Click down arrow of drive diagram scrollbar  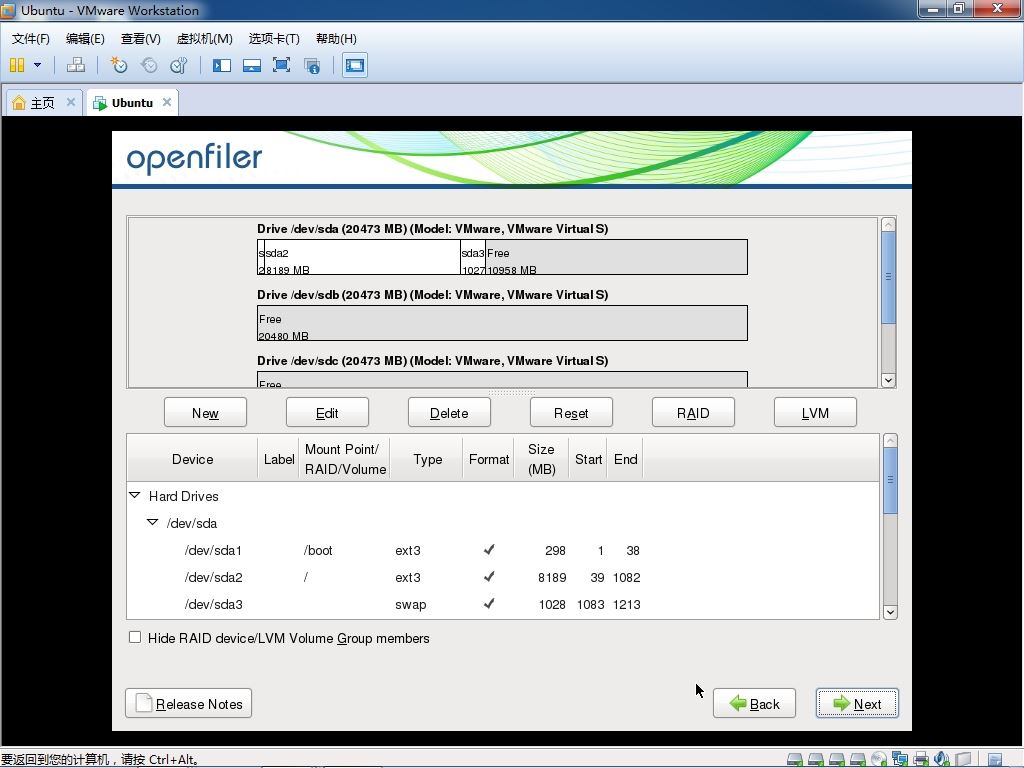coord(888,380)
